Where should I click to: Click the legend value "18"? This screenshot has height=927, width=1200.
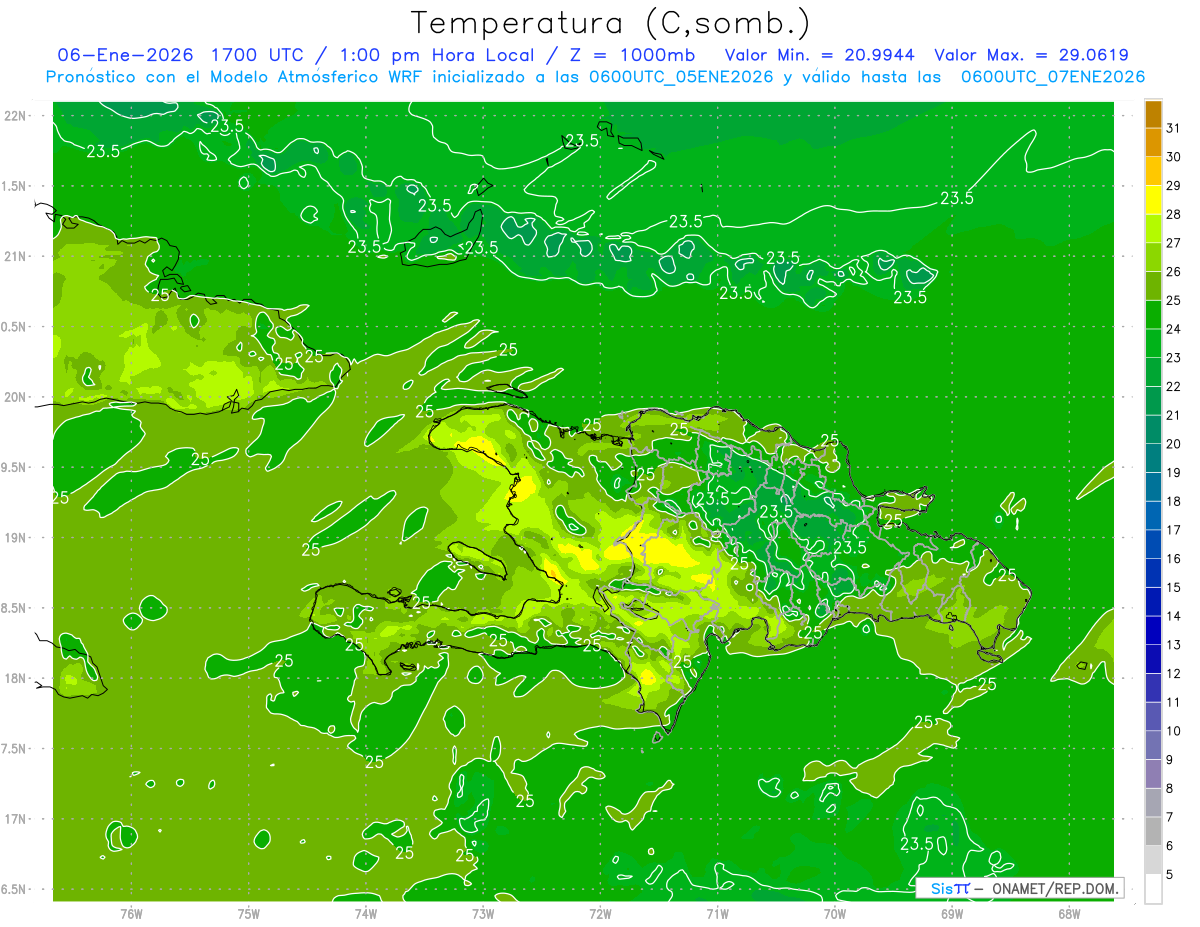[1174, 501]
